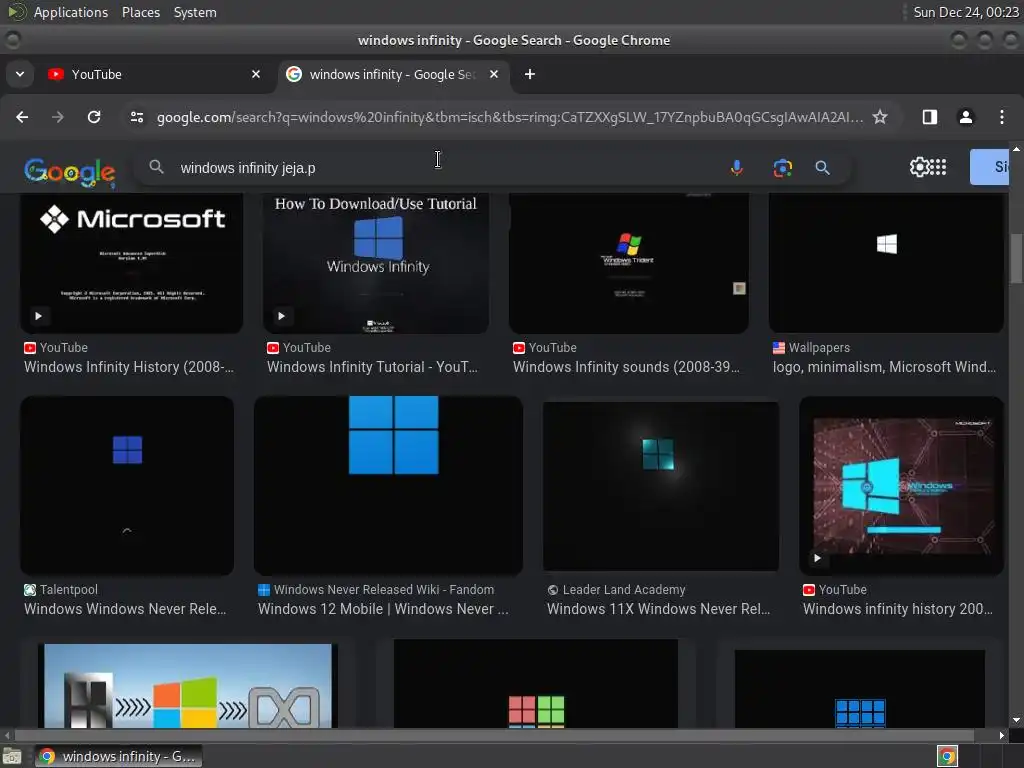This screenshot has height=768, width=1024.
Task: Submit search with magnifier button
Action: (x=822, y=168)
